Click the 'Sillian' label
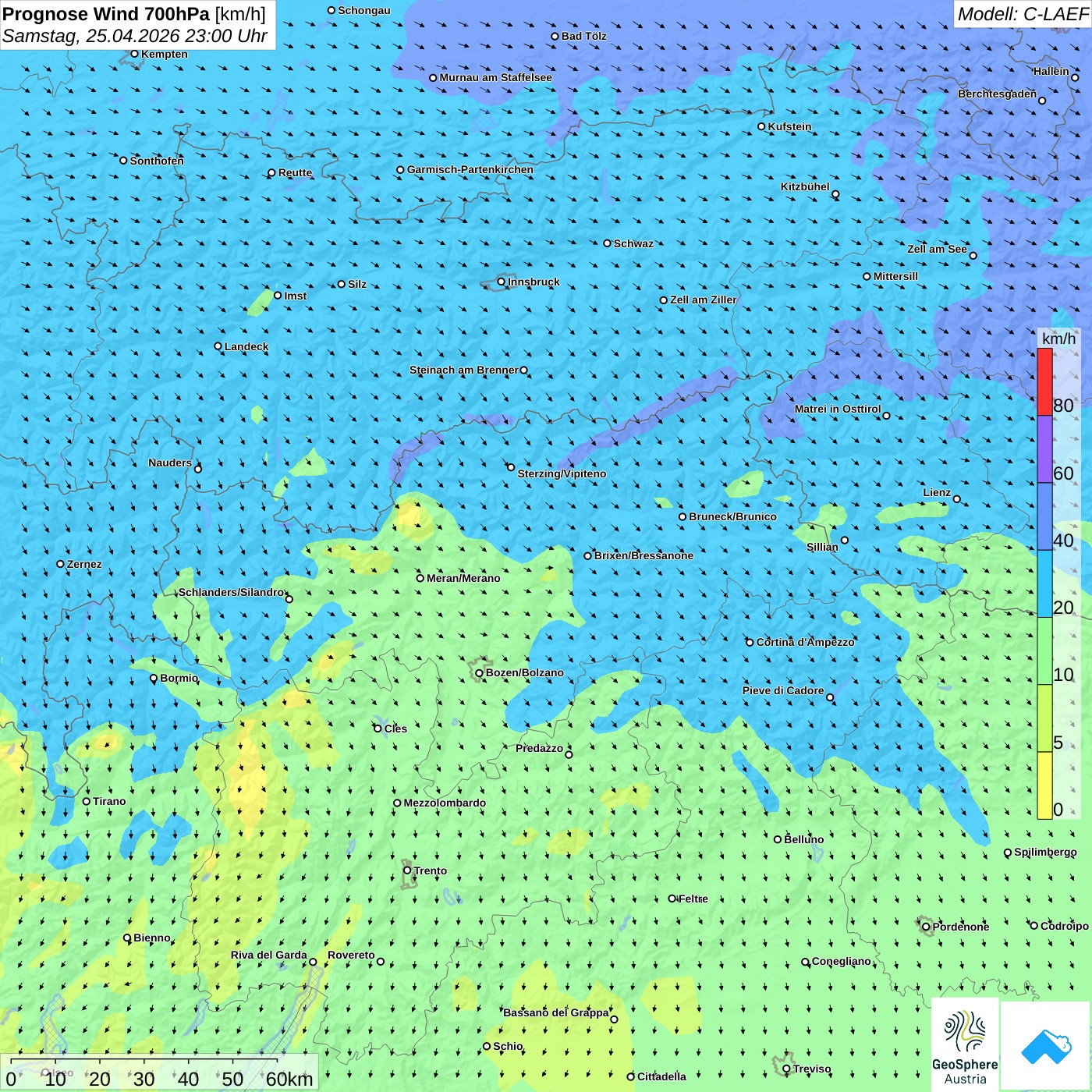1092x1092 pixels. coord(822,547)
